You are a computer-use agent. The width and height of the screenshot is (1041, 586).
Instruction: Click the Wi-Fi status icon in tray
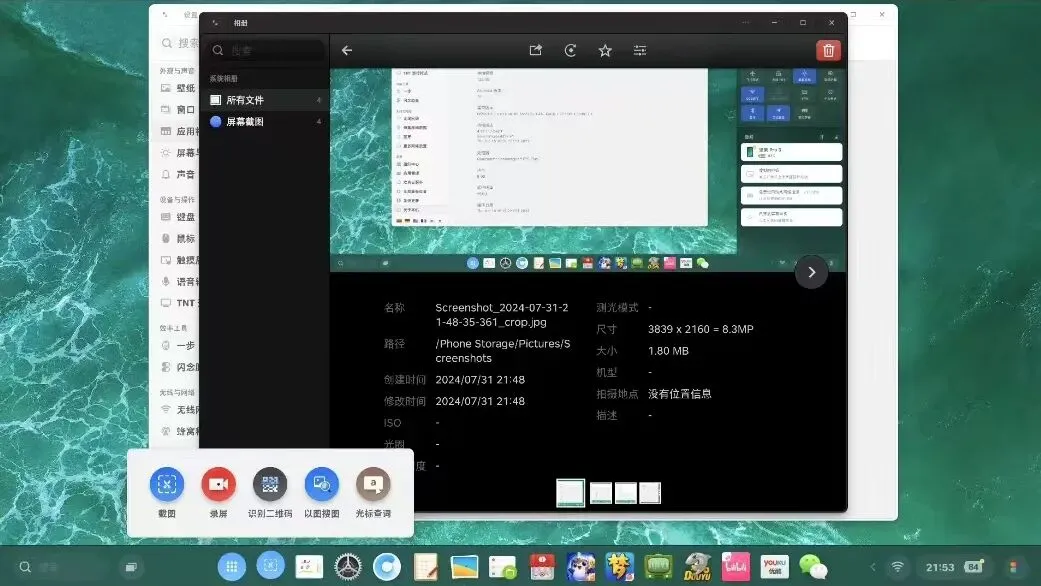[898, 567]
